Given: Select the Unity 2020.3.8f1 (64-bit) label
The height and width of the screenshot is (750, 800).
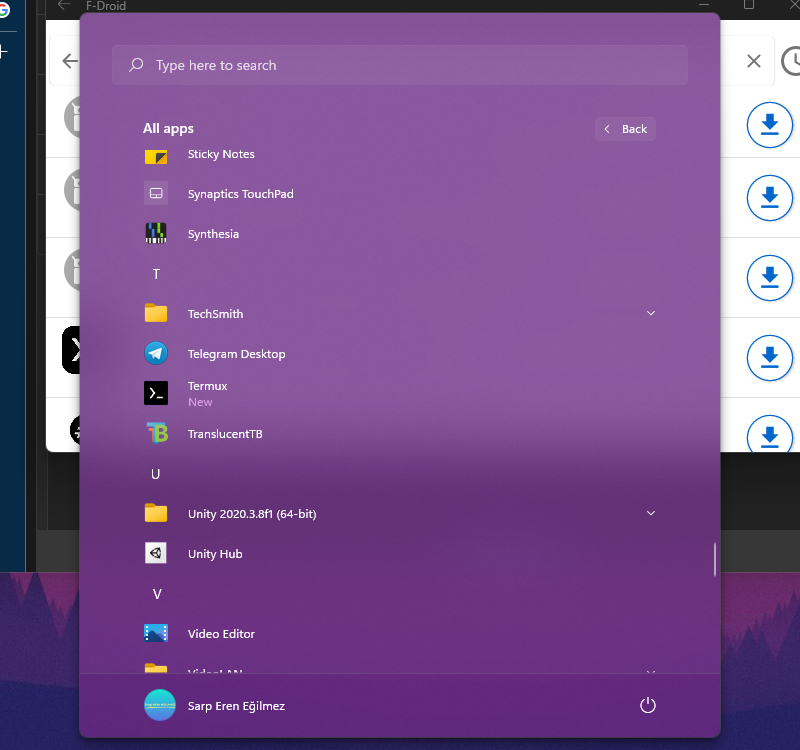Looking at the screenshot, I should tap(252, 514).
